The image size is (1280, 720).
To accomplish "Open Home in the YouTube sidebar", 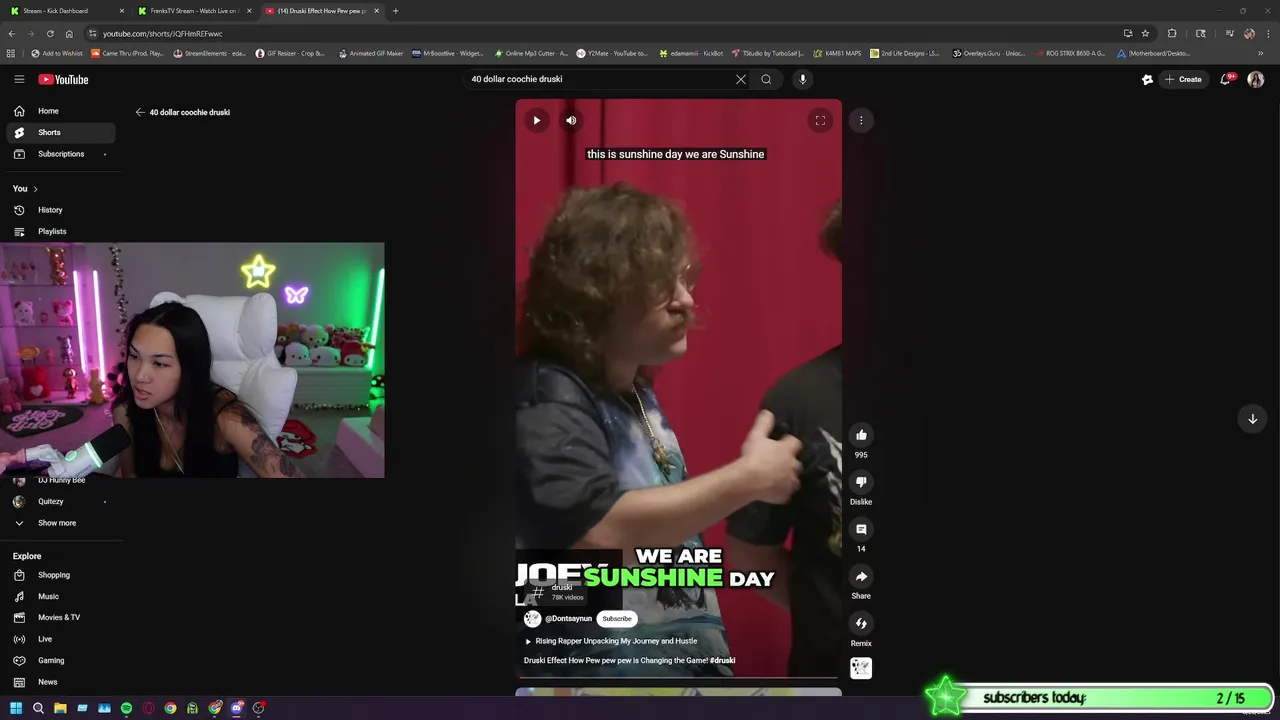I will tap(60, 111).
